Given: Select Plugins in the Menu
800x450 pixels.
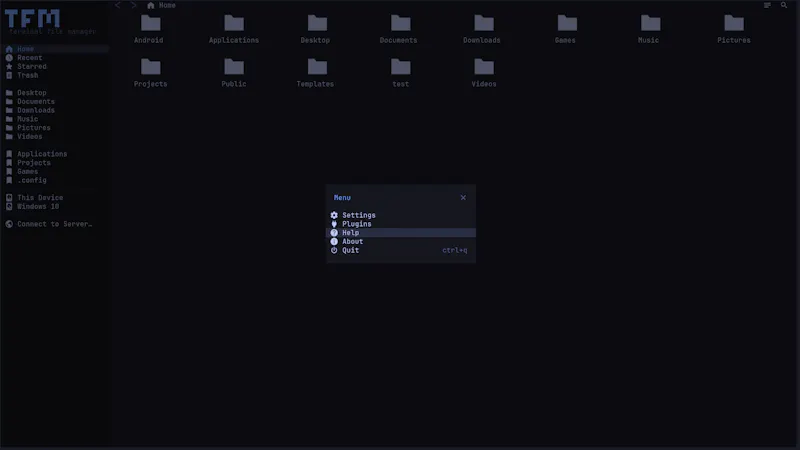Looking at the screenshot, I should pos(401,224).
